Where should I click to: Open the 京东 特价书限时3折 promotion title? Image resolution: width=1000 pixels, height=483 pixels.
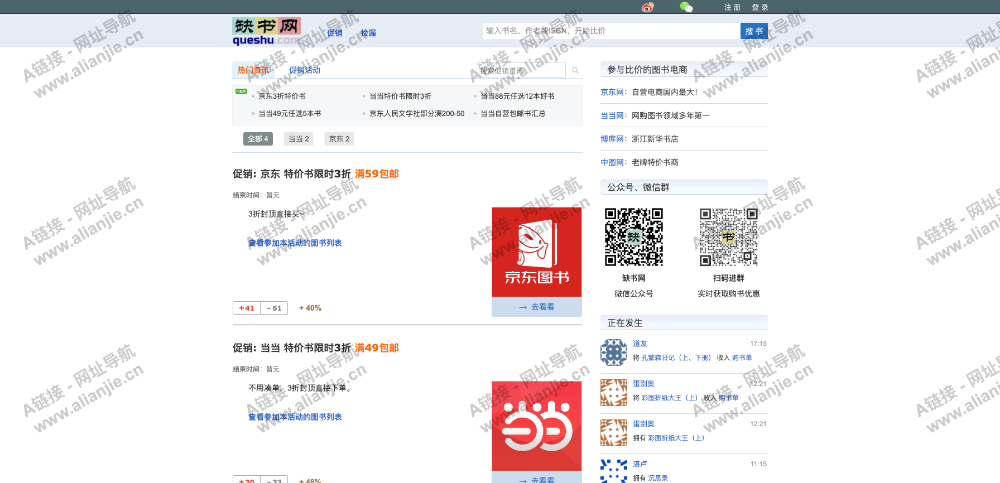point(316,174)
